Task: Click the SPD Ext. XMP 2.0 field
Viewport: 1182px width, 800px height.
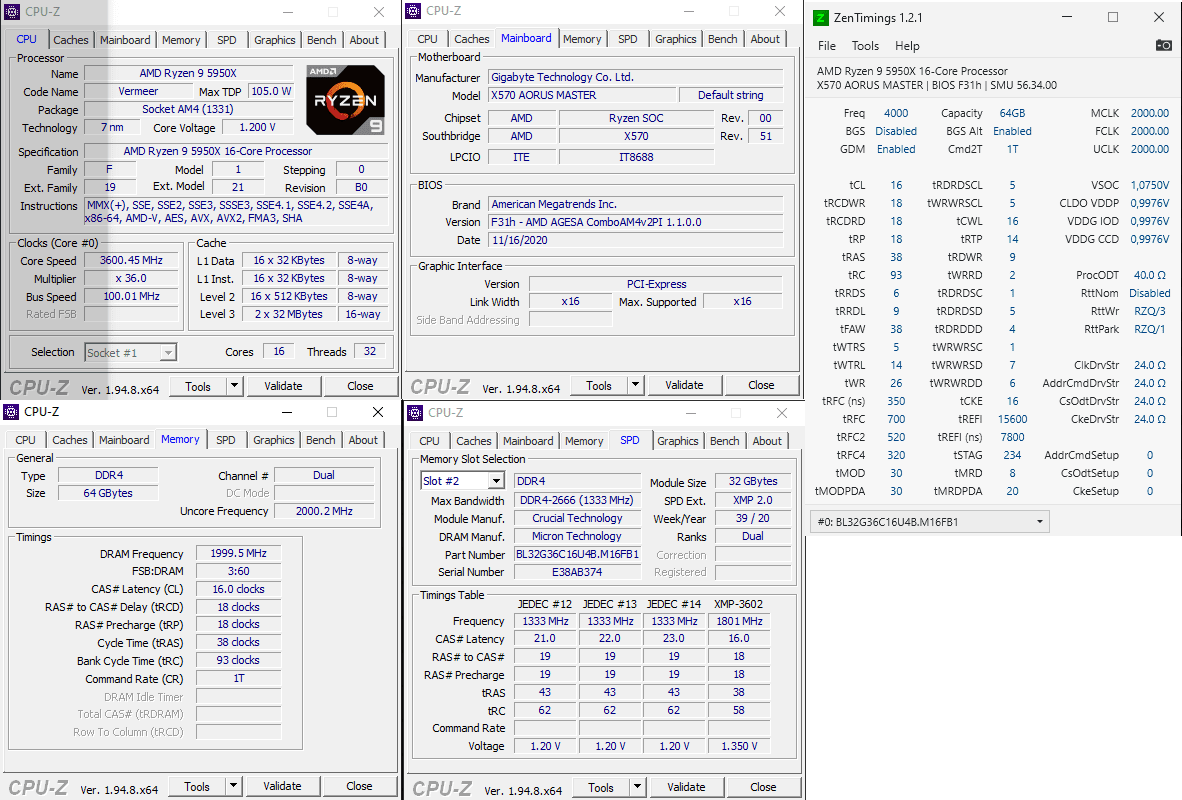Action: [x=752, y=501]
